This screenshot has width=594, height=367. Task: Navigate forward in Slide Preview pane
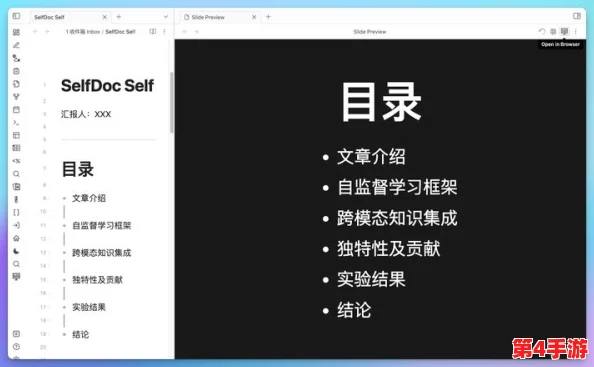196,31
